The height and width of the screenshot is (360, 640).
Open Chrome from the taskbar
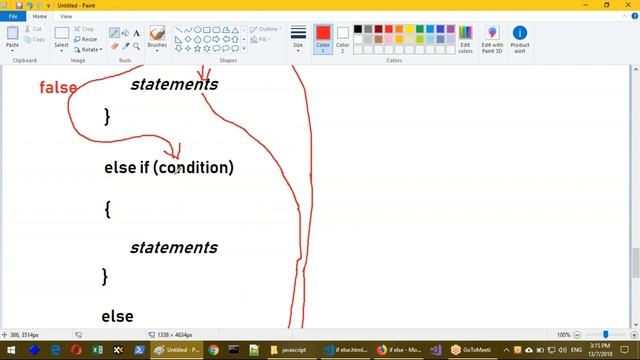[x=213, y=350]
